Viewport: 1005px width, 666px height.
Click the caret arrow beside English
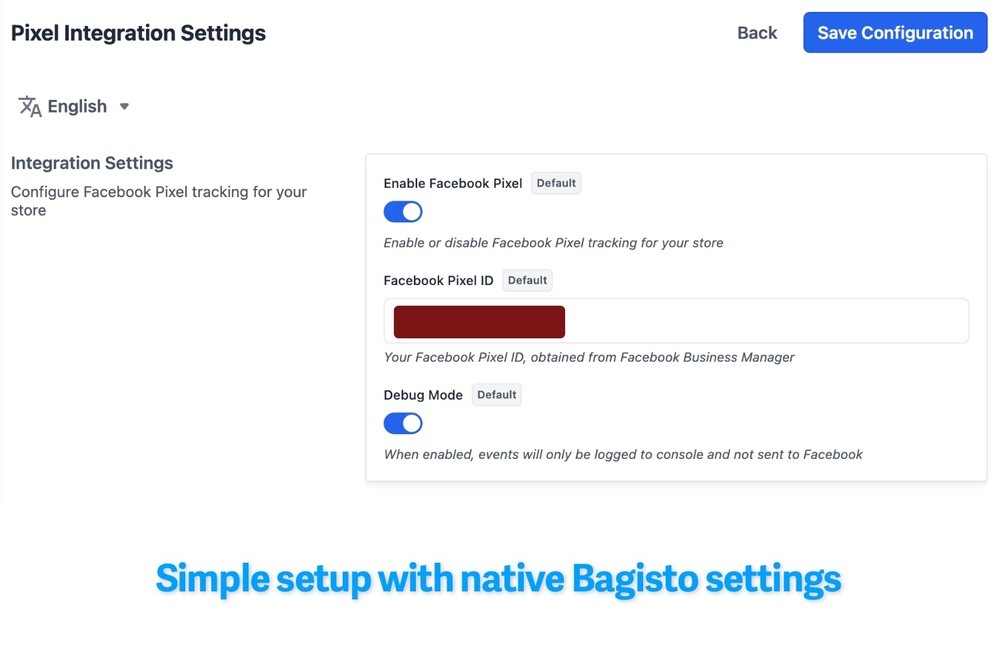click(124, 107)
